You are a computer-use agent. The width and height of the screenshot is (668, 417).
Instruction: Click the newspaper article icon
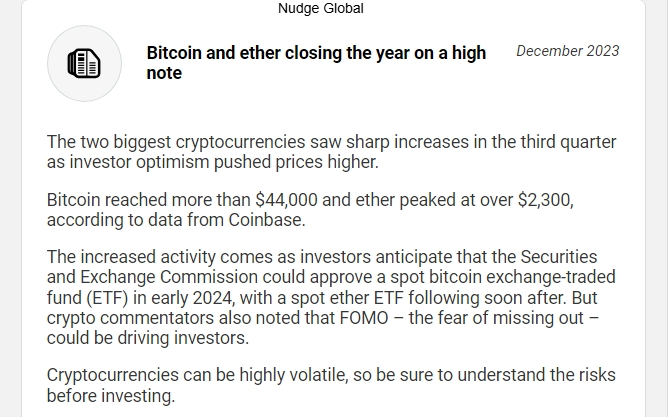coord(84,63)
